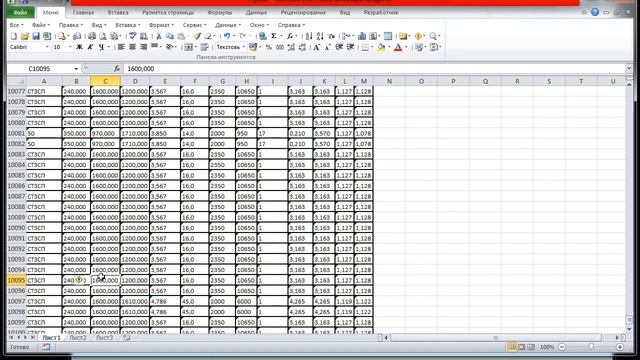Insert a hyperlink with the globe icon
Screen dimensions: 640x360
click(x=263, y=36)
